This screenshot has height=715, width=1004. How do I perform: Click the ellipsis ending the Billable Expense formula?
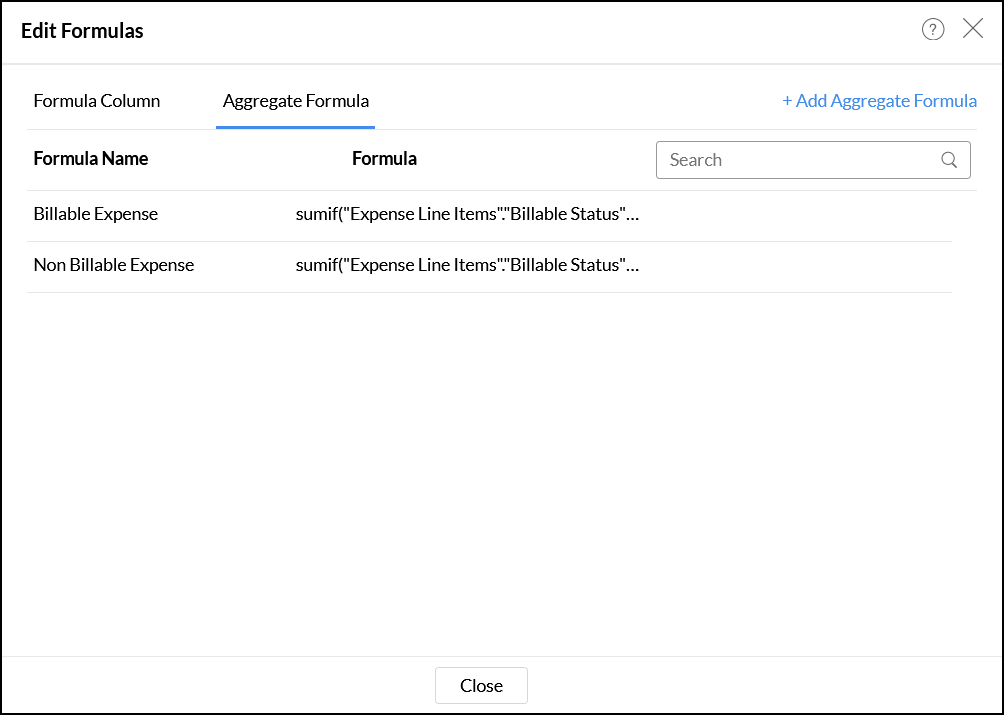coord(633,215)
